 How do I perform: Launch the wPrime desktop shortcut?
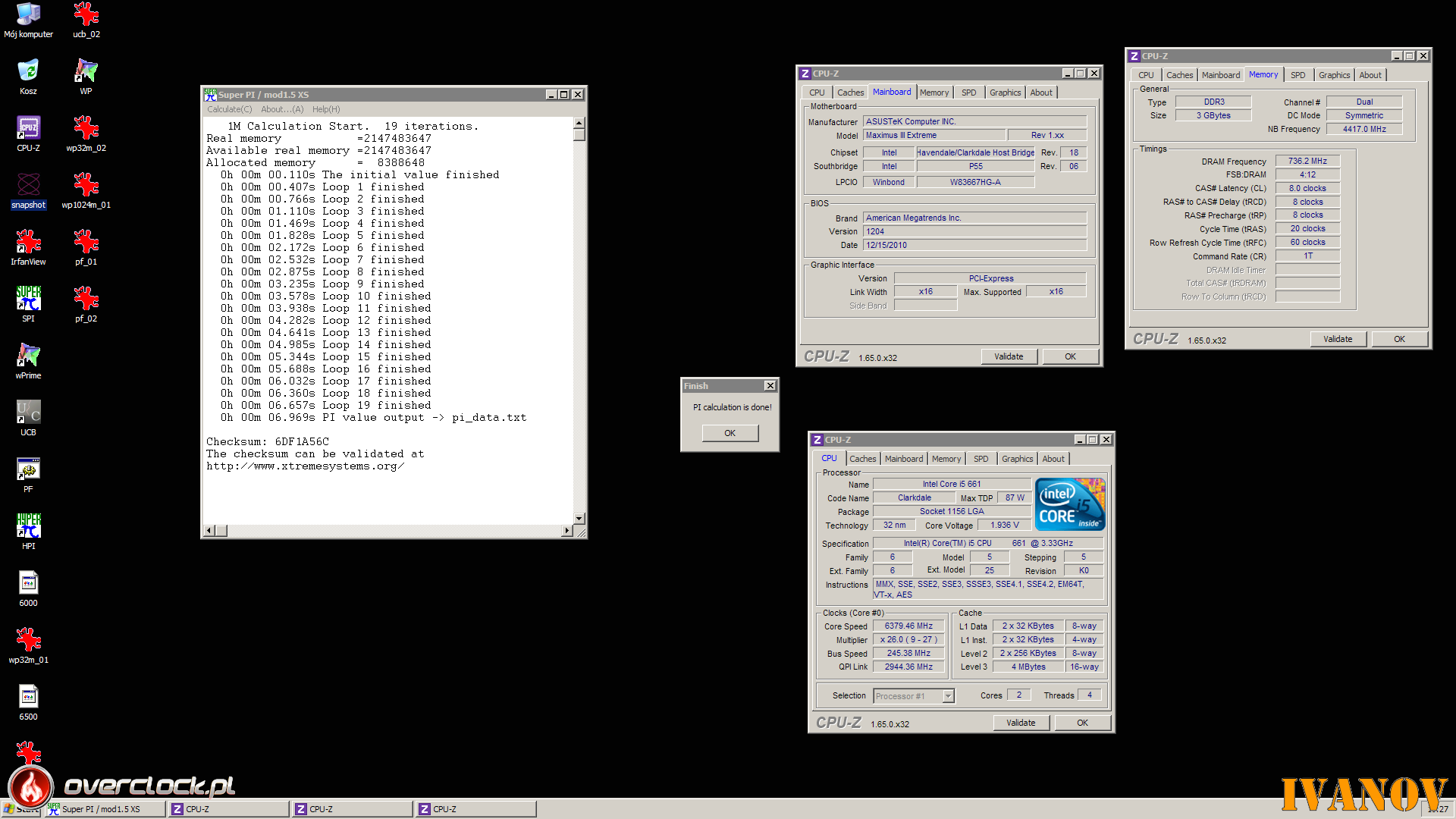coord(28,361)
